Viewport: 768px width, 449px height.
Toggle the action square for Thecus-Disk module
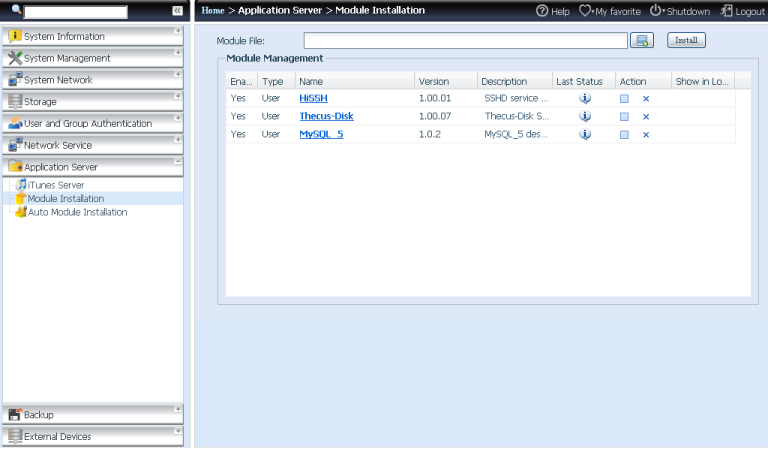[x=624, y=117]
